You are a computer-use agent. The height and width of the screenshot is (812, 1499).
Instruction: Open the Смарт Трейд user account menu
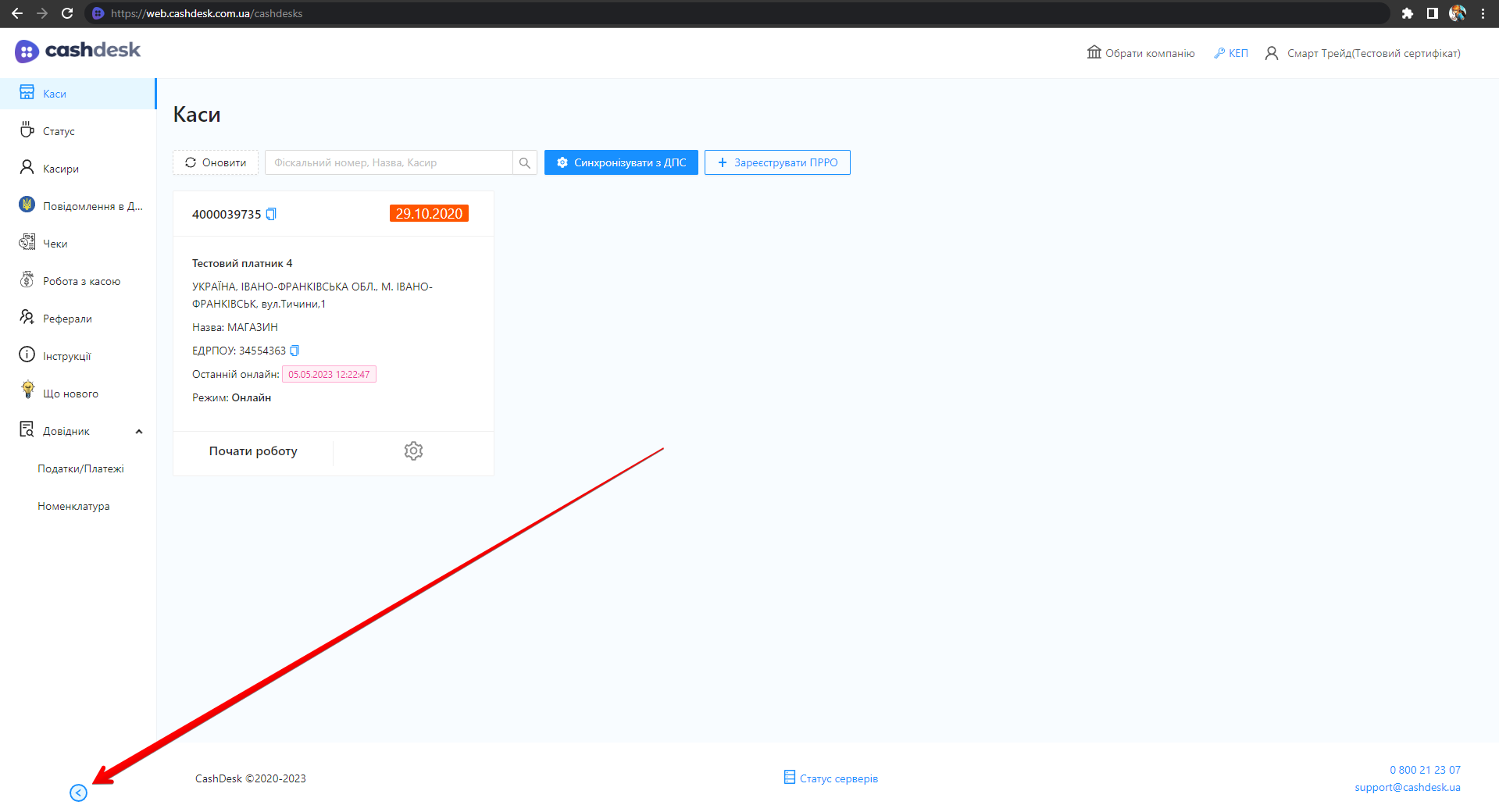pyautogui.click(x=1363, y=53)
